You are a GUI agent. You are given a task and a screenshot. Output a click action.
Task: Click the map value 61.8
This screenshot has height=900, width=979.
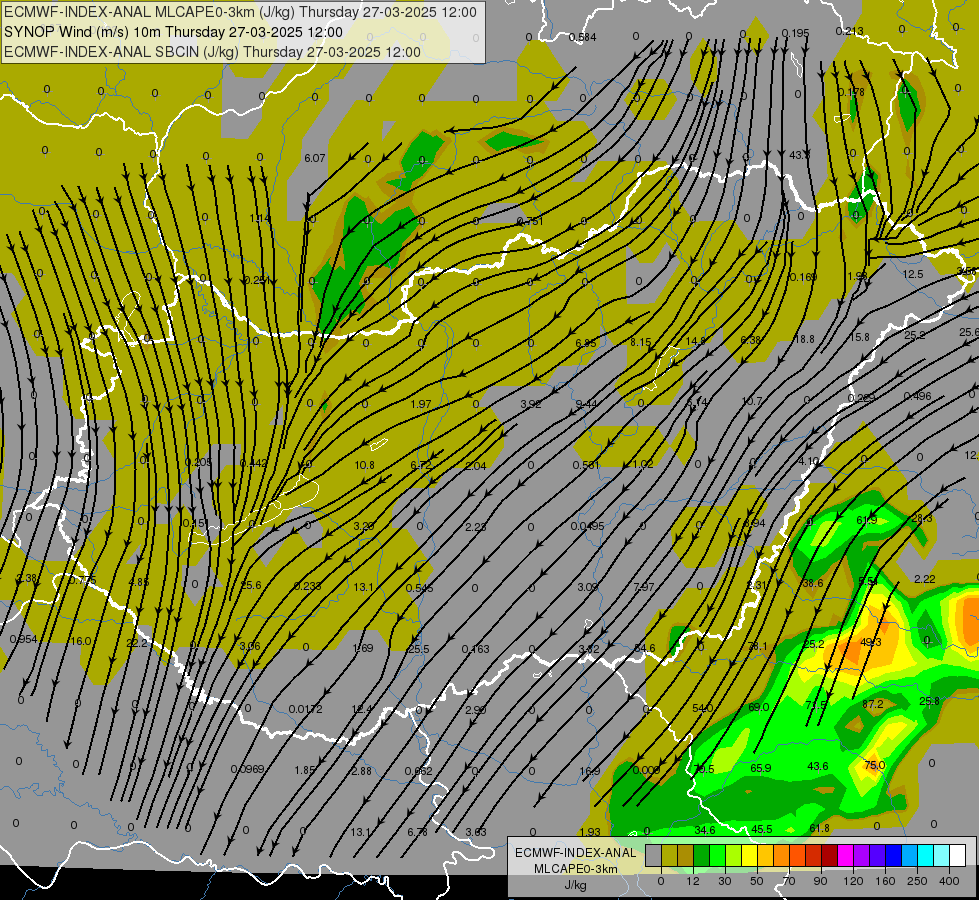click(x=819, y=828)
